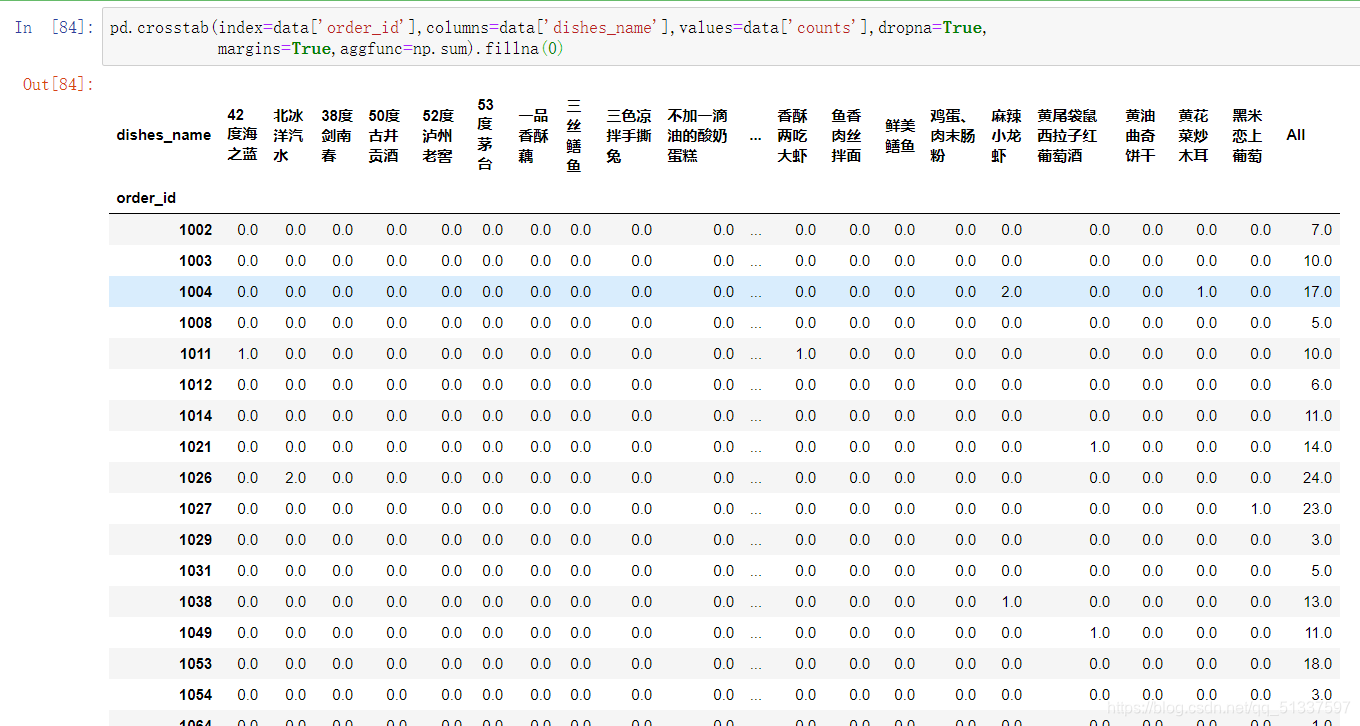
Task: Select row index 1029
Action: [x=196, y=540]
